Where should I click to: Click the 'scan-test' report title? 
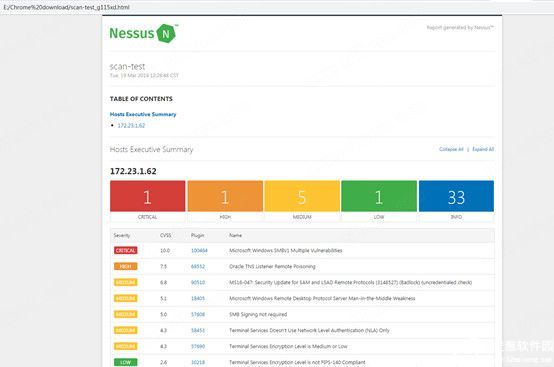point(127,66)
